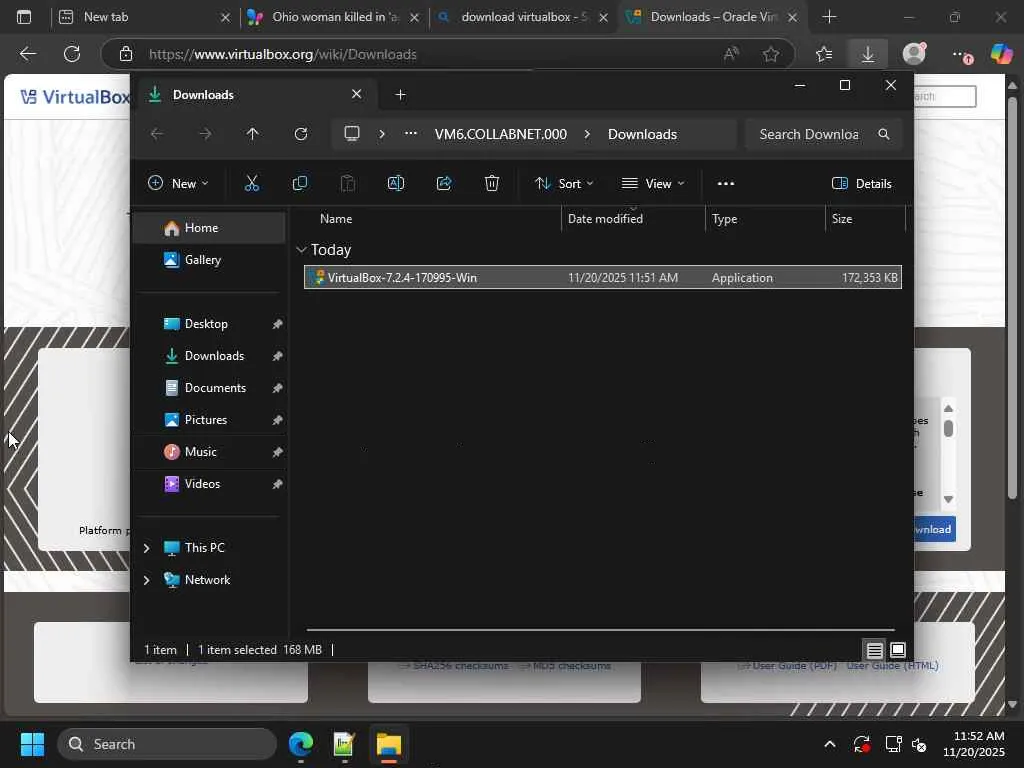Viewport: 1024px width, 768px height.
Task: Go up one folder with Up arrow
Action: pyautogui.click(x=253, y=134)
